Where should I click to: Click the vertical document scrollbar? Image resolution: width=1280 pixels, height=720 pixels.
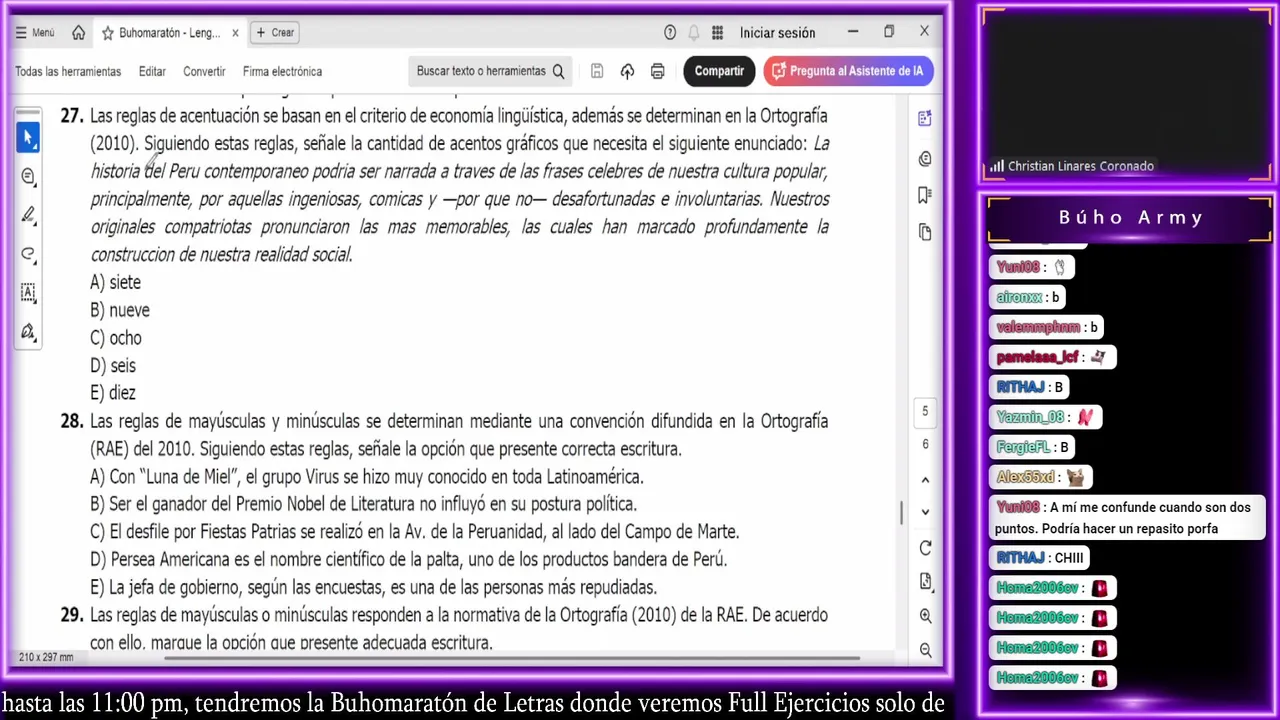point(901,512)
